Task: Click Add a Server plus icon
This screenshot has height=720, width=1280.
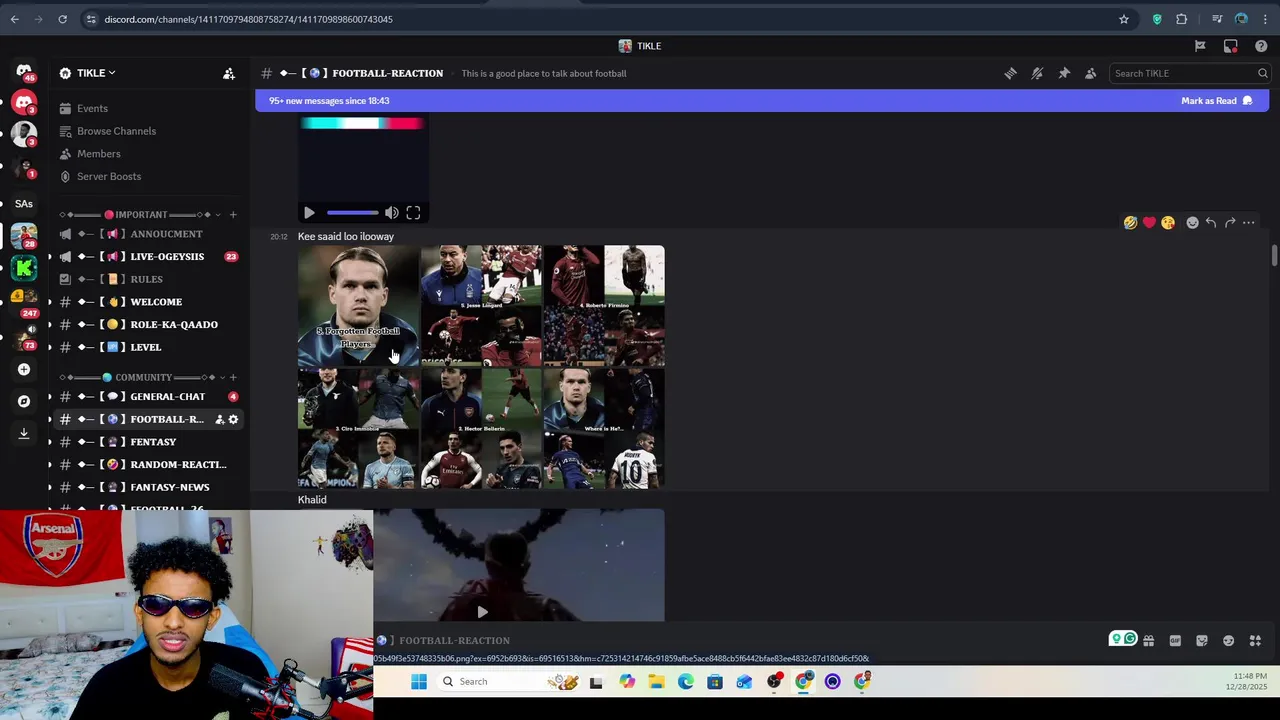Action: 24,369
